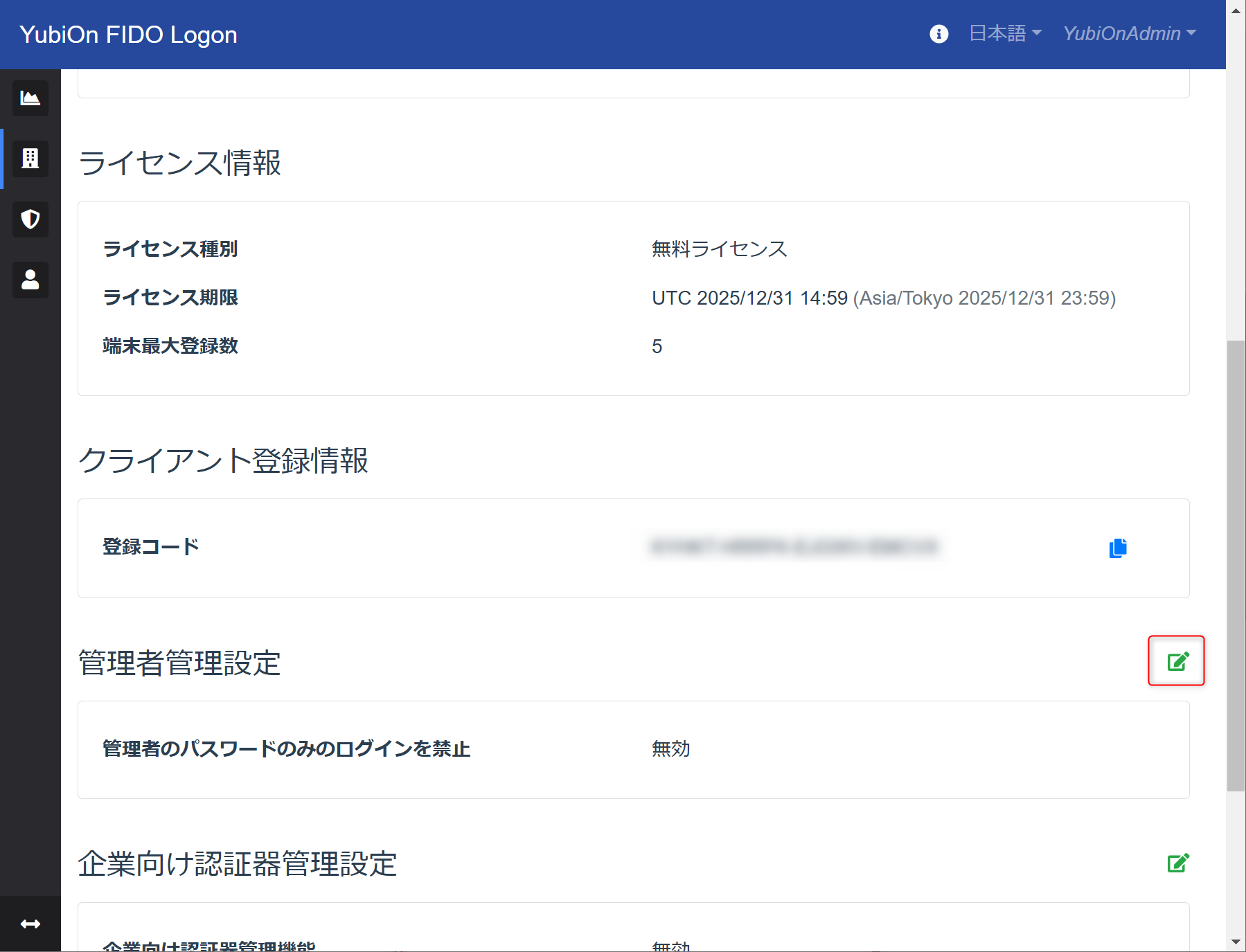The image size is (1246, 952).
Task: Click the 管理者管理設定 heading
Action: [179, 663]
